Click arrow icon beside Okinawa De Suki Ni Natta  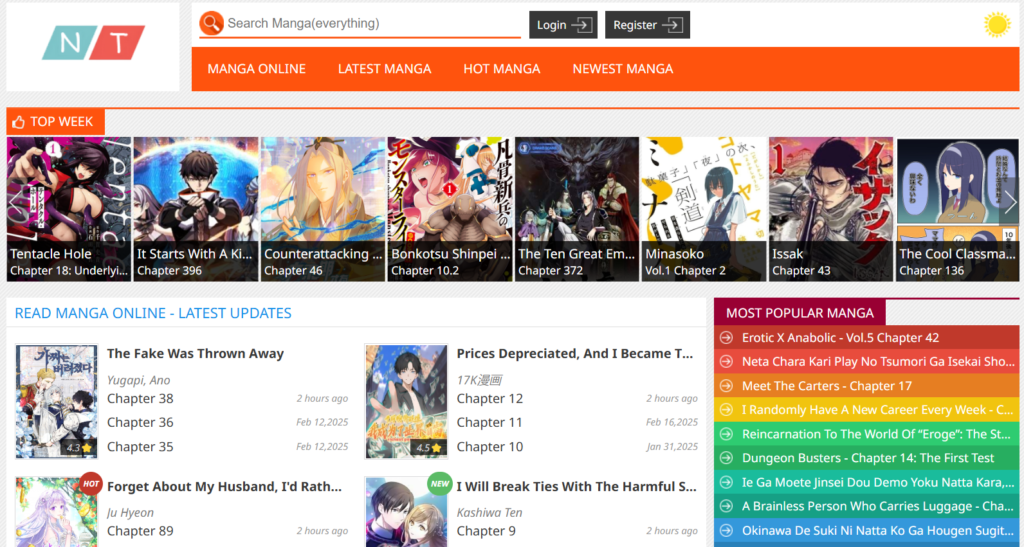[x=726, y=531]
